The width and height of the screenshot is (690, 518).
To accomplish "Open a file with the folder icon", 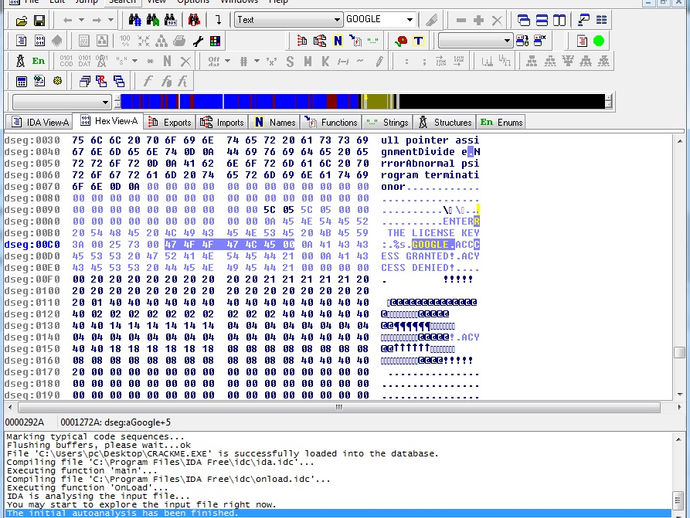I will [x=21, y=20].
